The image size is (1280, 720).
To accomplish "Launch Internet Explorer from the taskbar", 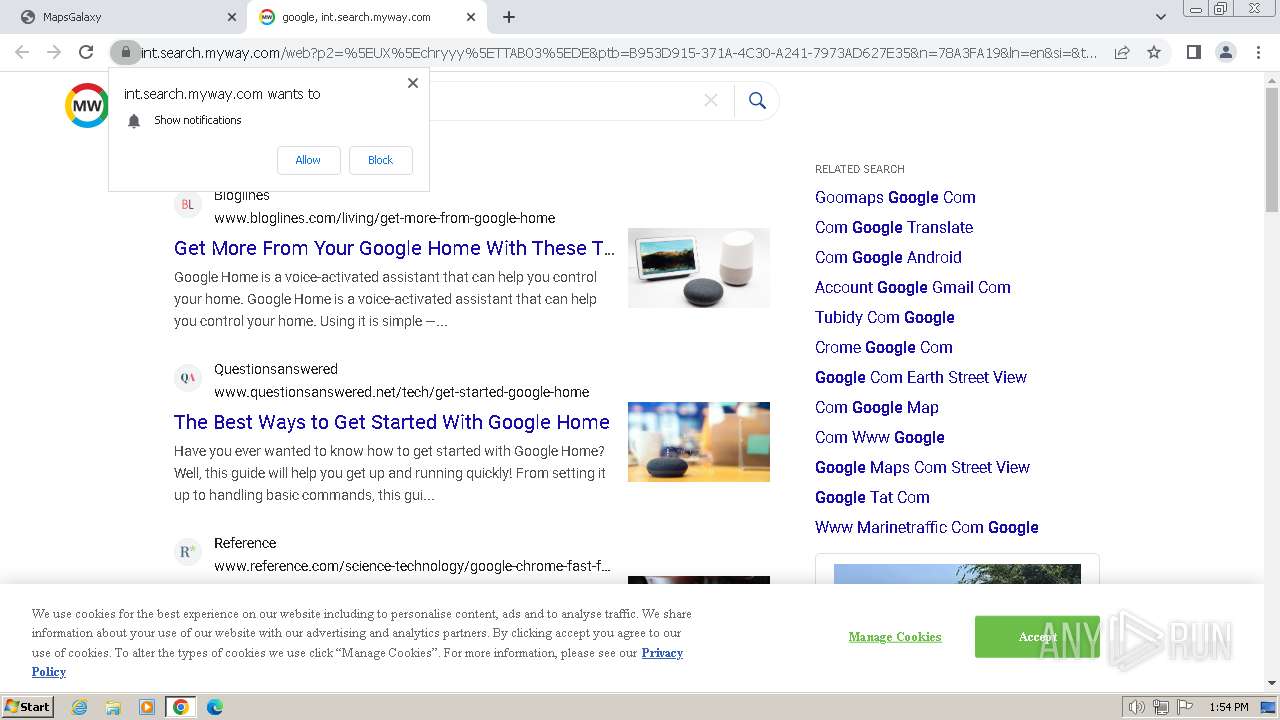I will pos(80,707).
